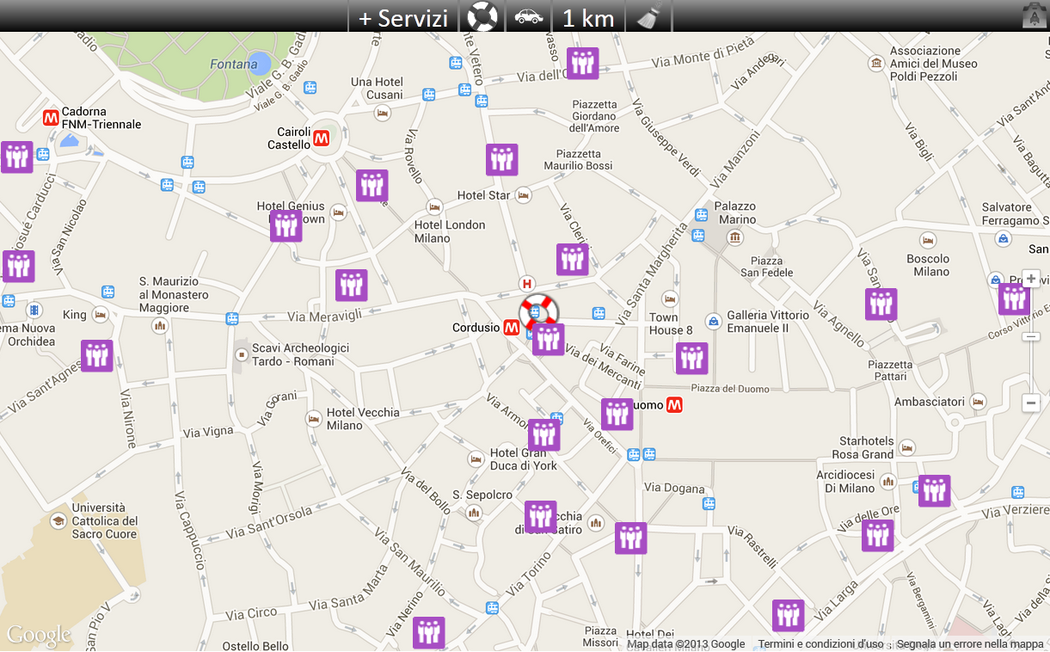Click the Palazzo Marino museum icon
1050x652 pixels.
pyautogui.click(x=735, y=237)
